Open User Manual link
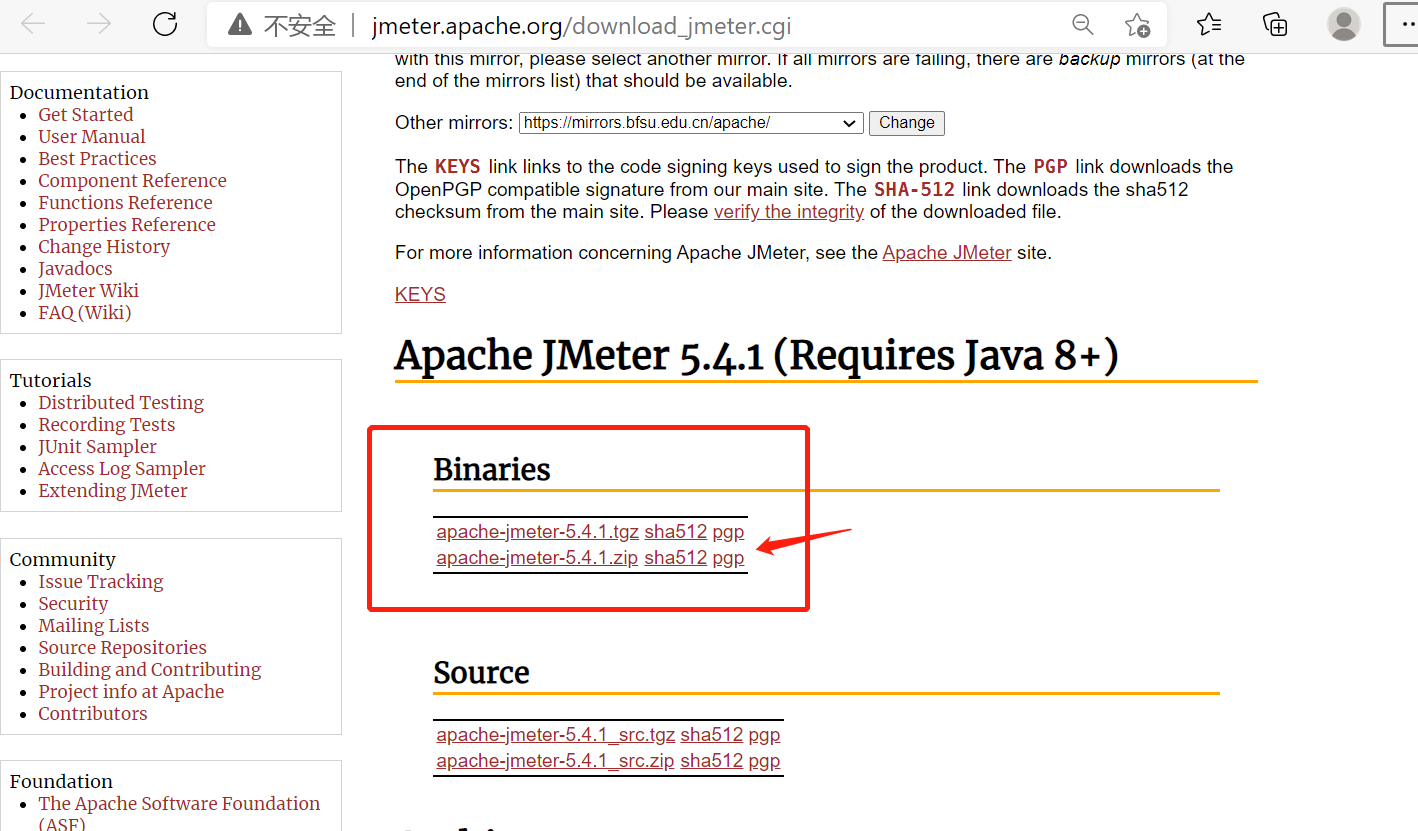The height and width of the screenshot is (831, 1418). [x=92, y=137]
